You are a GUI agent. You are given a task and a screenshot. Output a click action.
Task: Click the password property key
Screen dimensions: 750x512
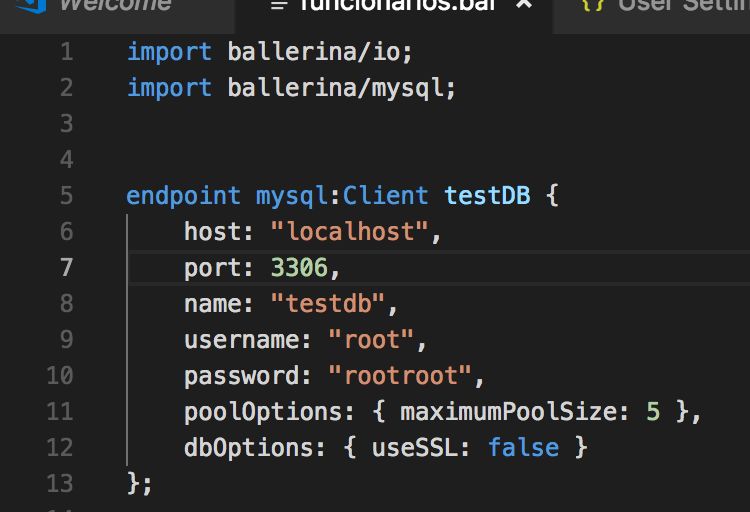(x=242, y=376)
